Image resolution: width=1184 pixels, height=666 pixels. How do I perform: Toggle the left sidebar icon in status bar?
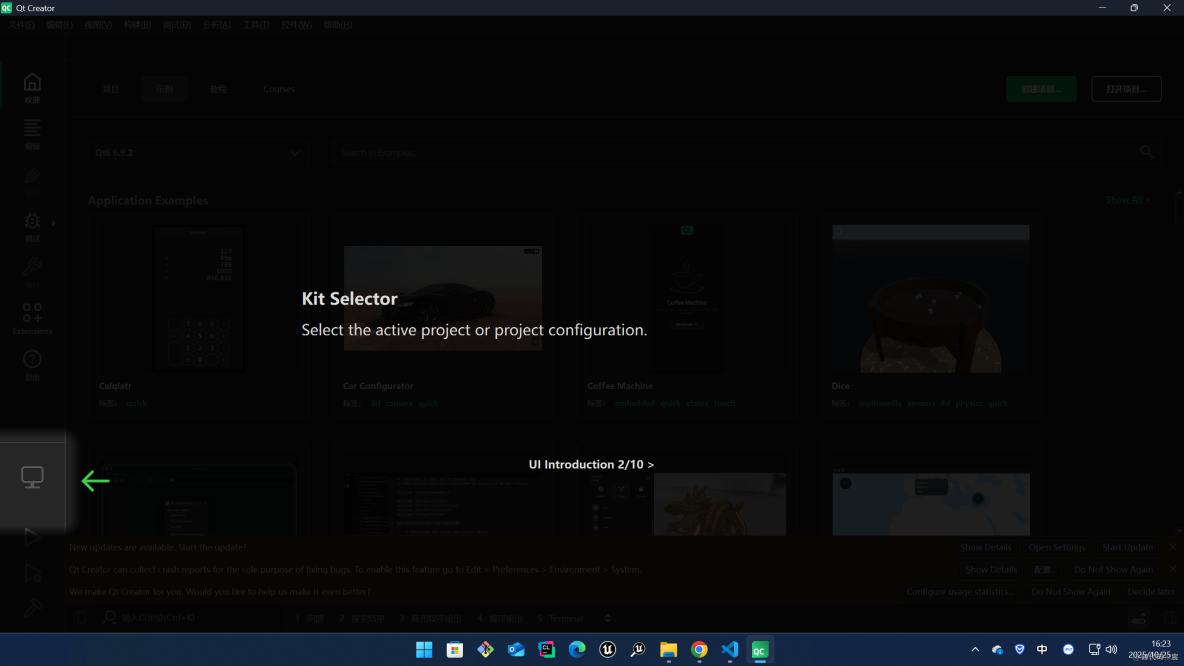[79, 618]
